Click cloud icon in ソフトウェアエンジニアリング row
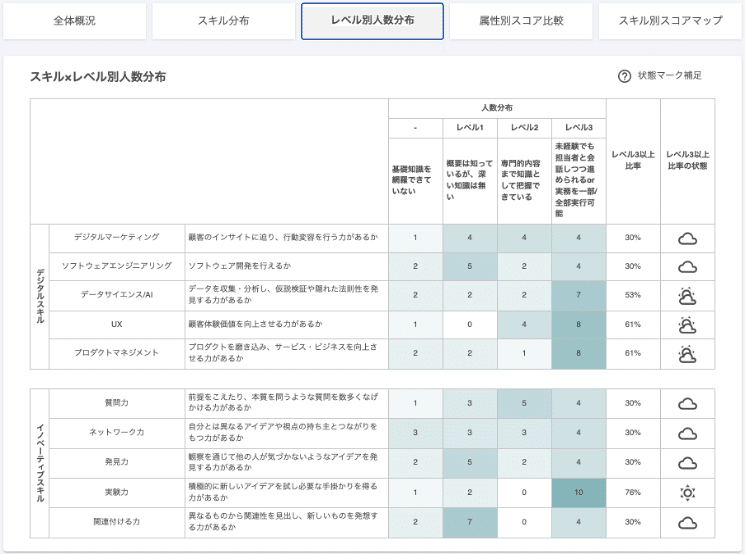Image resolution: width=746 pixels, height=554 pixels. tap(687, 267)
